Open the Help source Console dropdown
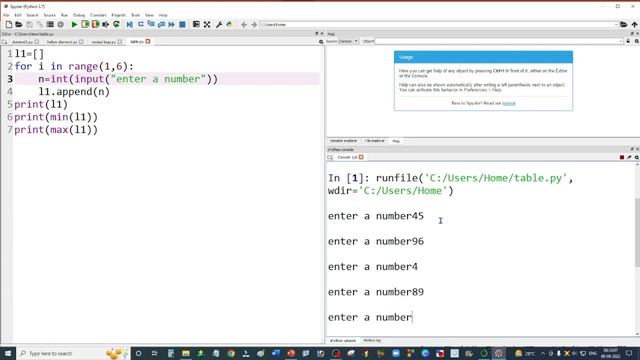 348,41
